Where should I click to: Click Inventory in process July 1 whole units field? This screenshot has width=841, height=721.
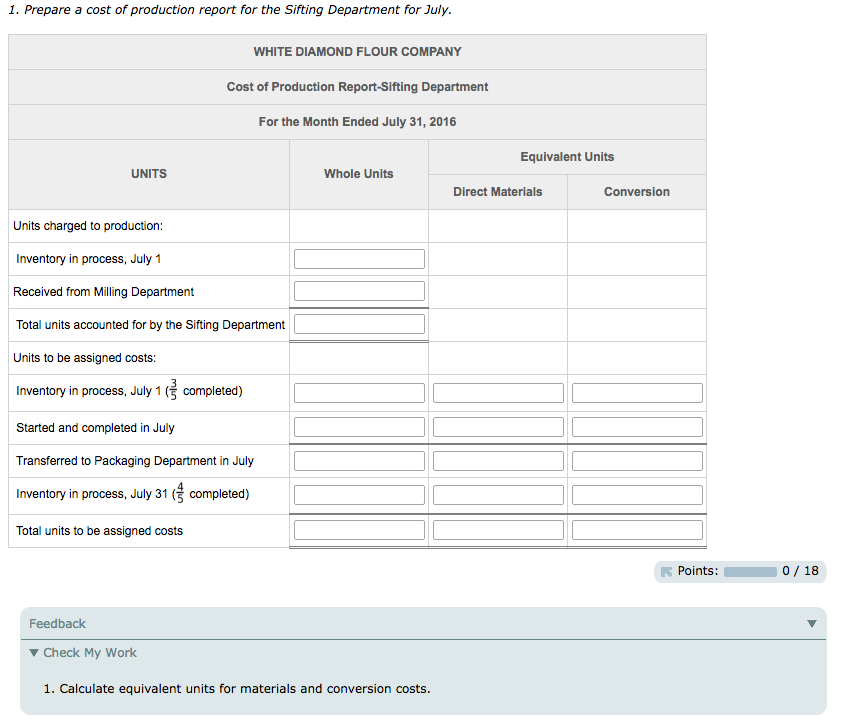pos(359,259)
